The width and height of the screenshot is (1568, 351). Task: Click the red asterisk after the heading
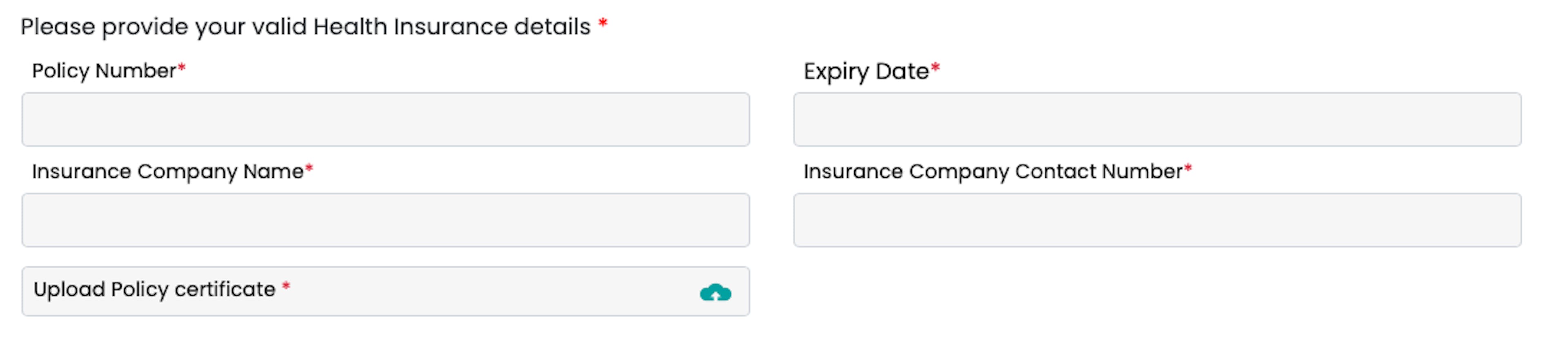pos(603,24)
